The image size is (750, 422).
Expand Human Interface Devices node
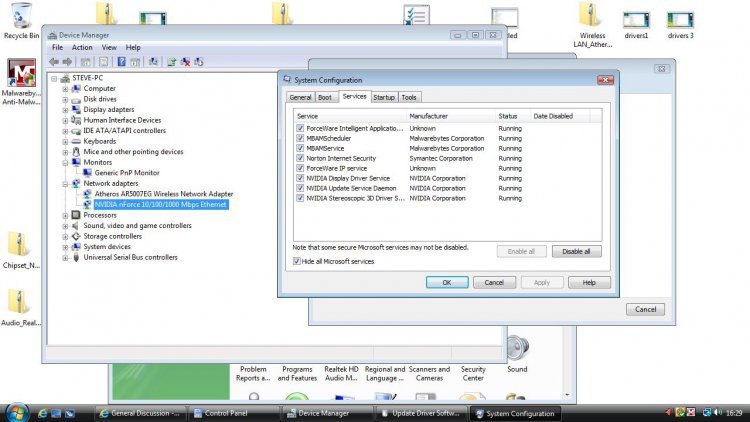[x=65, y=120]
